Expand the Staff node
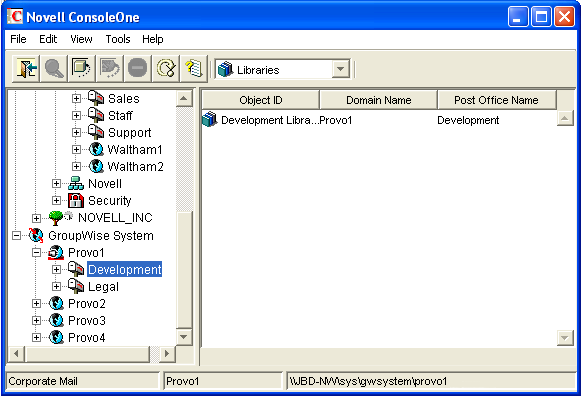 [76, 116]
